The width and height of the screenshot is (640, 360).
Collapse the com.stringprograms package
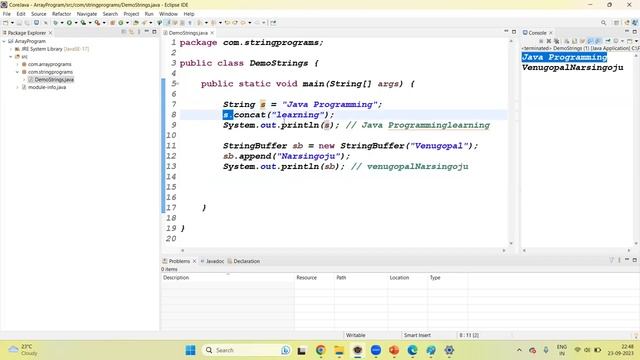point(18,72)
